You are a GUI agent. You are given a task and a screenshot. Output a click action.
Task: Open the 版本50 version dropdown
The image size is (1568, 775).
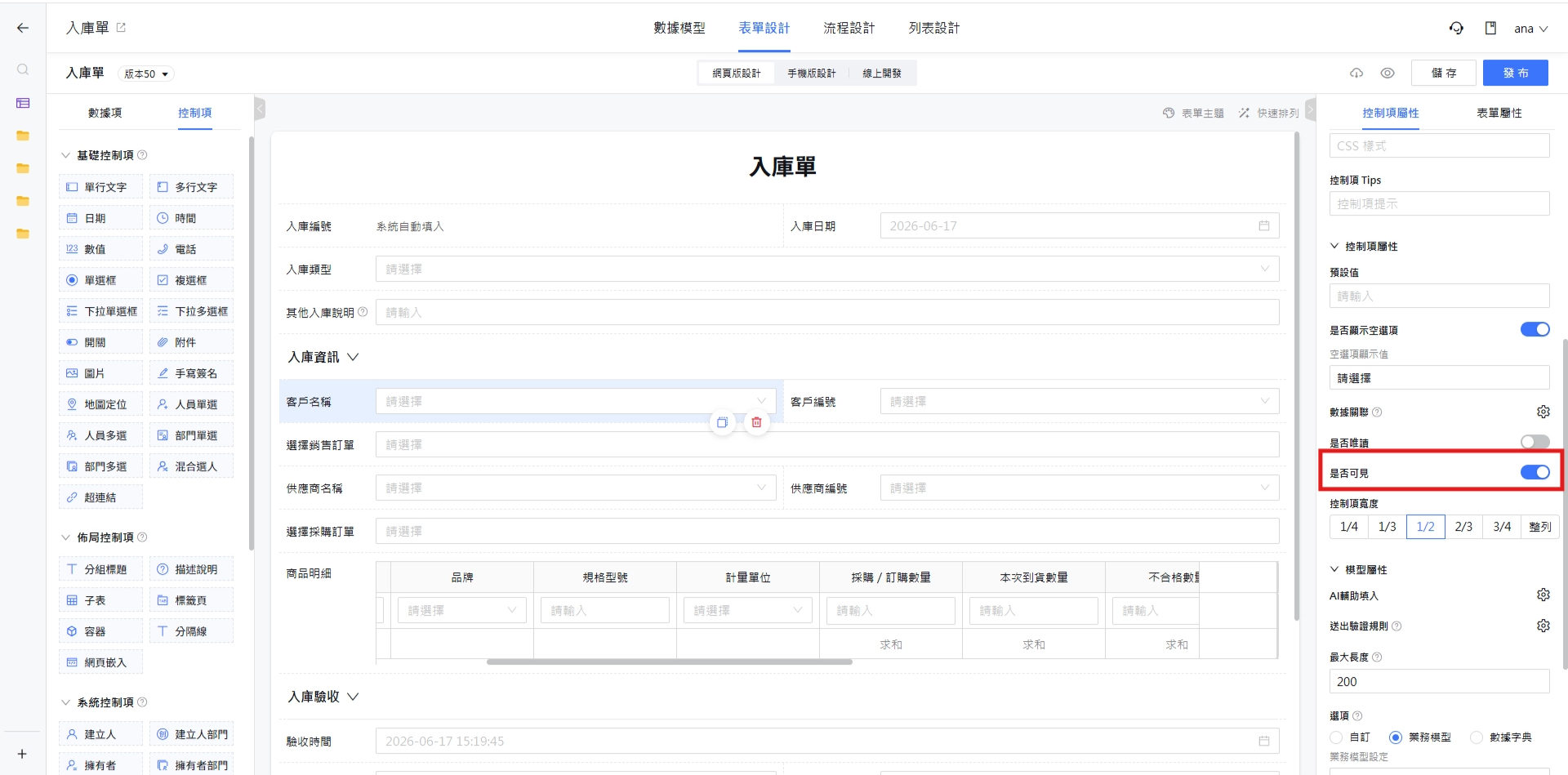click(146, 73)
